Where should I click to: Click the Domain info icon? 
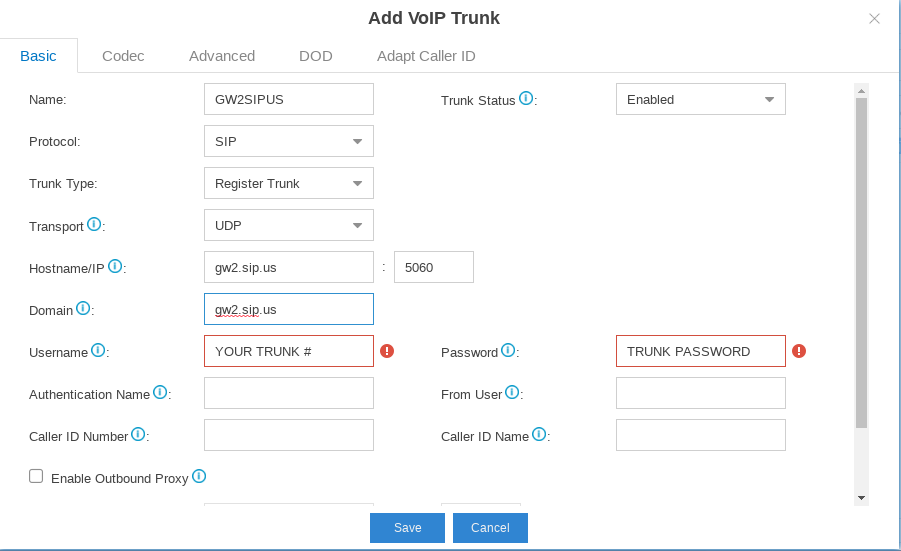pos(83,308)
